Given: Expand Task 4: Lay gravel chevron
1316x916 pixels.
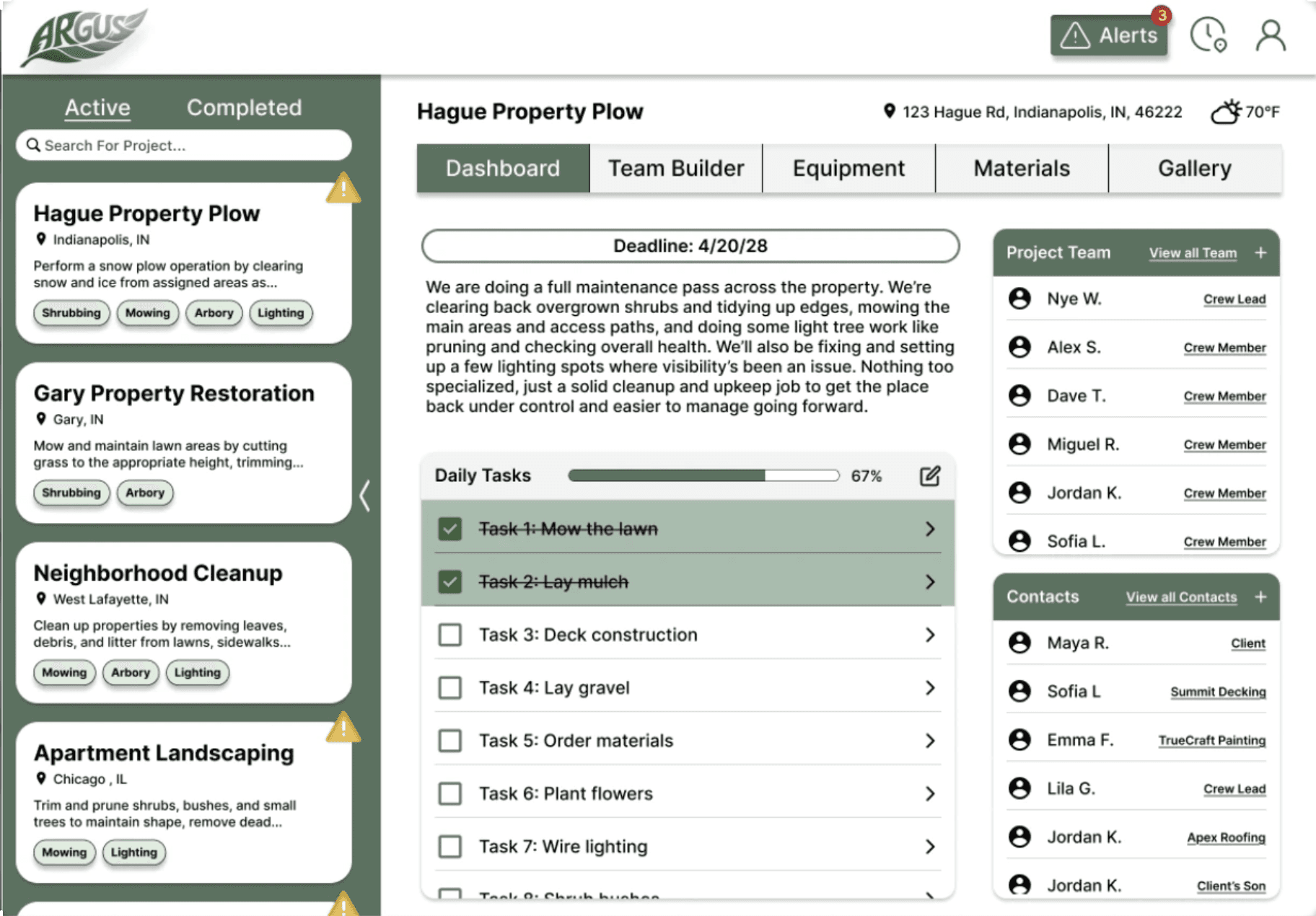Looking at the screenshot, I should click(x=930, y=687).
